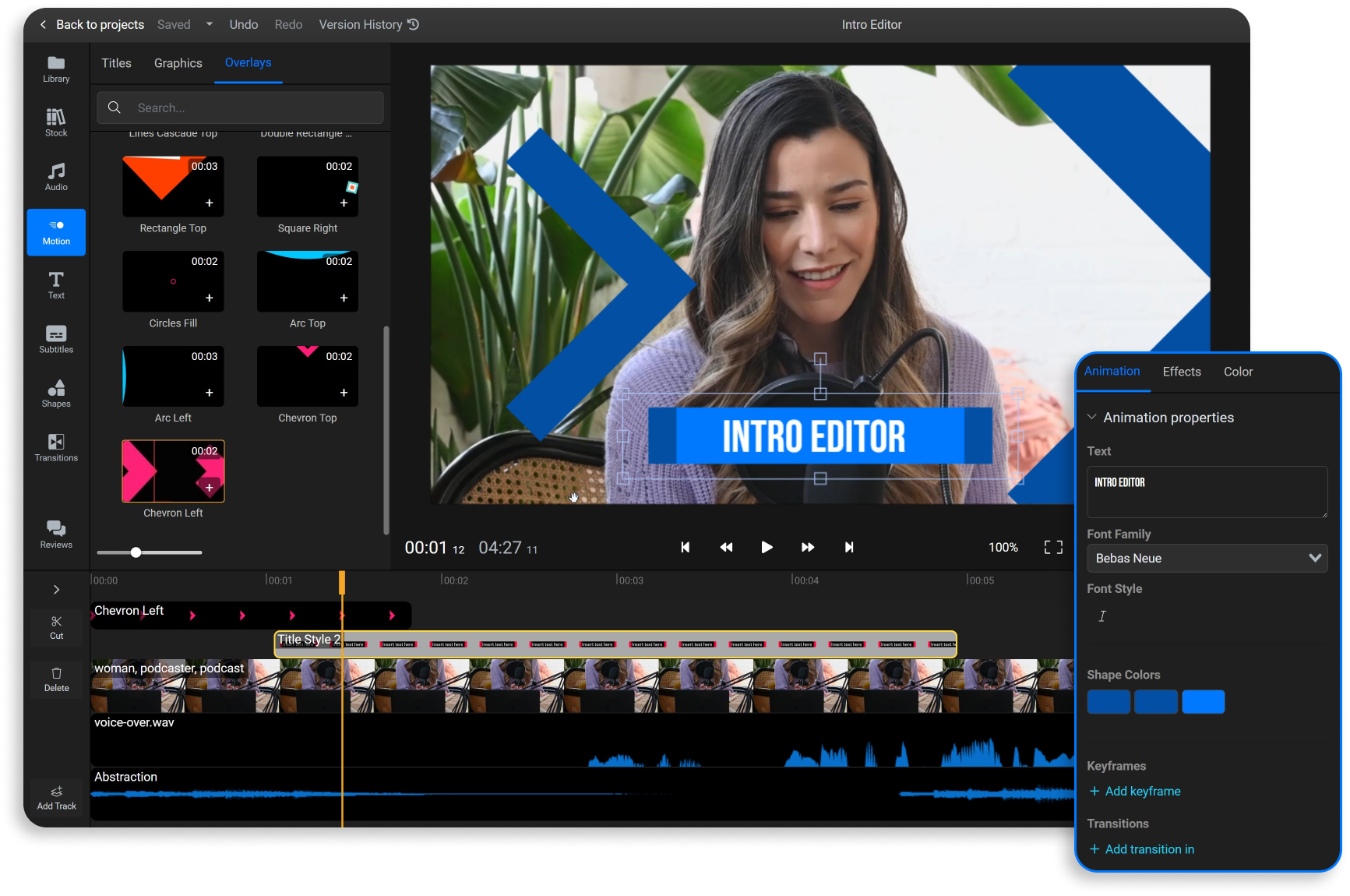Switch to the Effects tab

tap(1181, 372)
